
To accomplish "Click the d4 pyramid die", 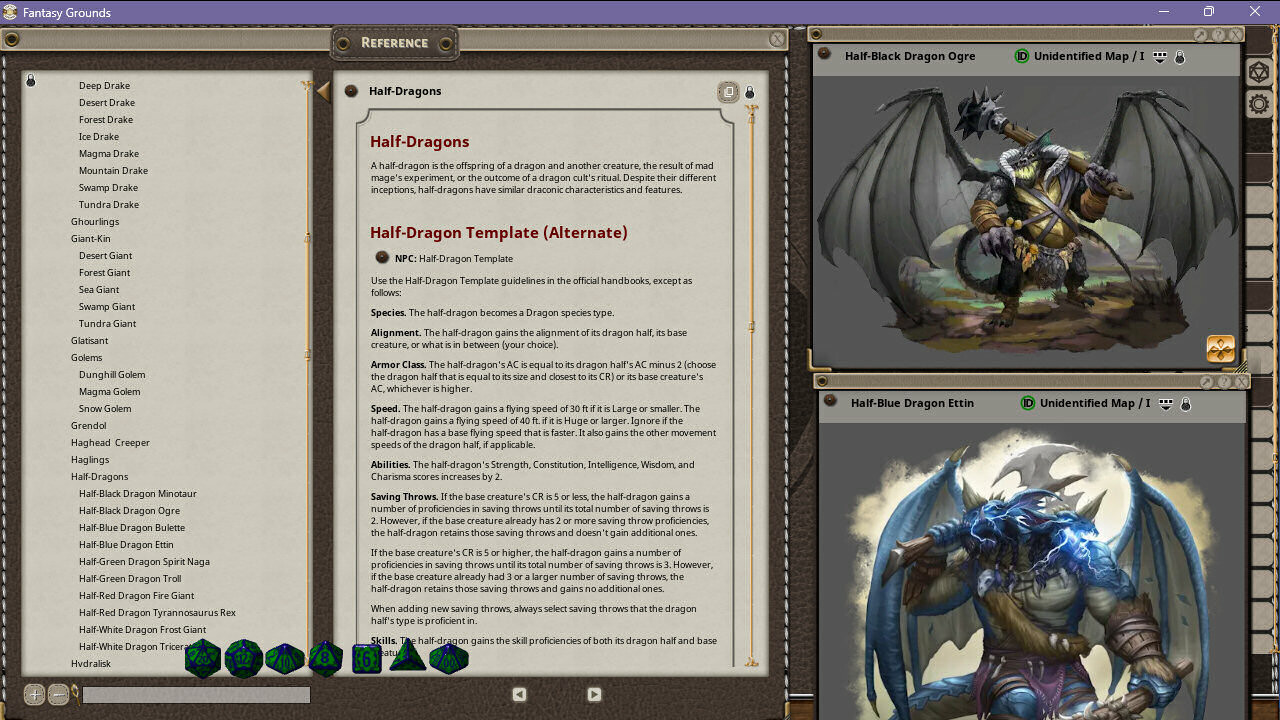I will (x=408, y=657).
